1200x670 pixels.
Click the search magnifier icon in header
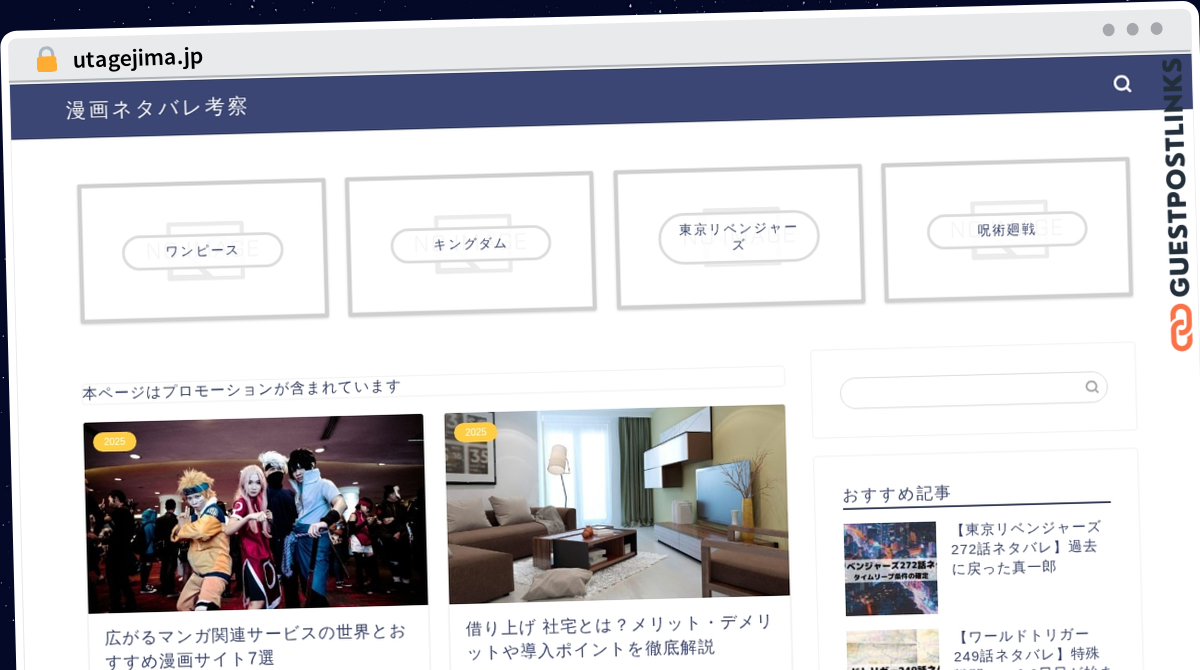[x=1122, y=85]
